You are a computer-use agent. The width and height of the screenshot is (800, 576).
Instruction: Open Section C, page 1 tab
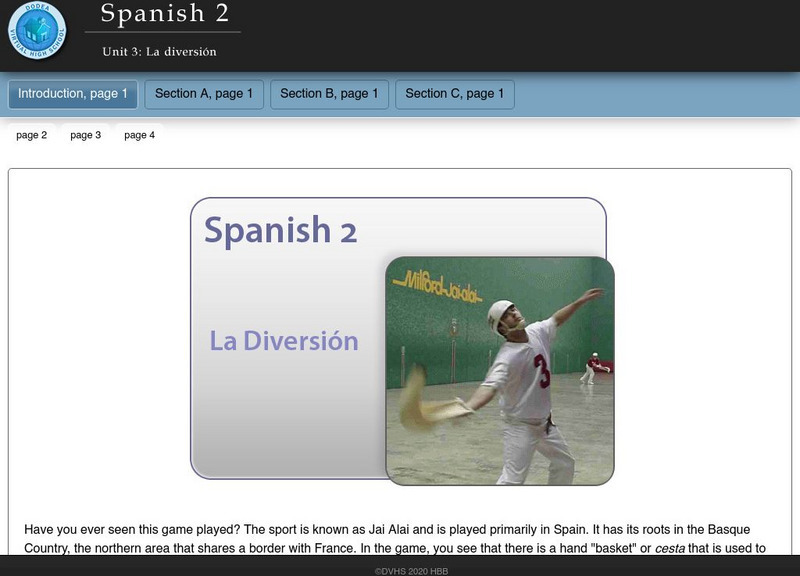tap(454, 94)
